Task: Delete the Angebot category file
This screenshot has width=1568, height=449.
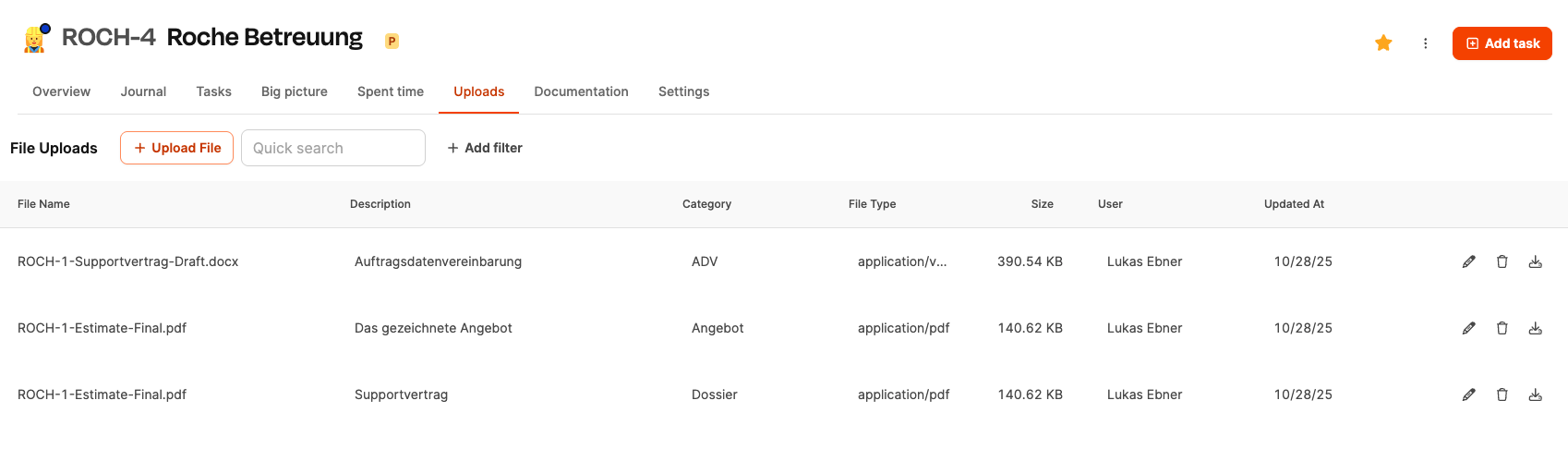Action: click(1502, 328)
